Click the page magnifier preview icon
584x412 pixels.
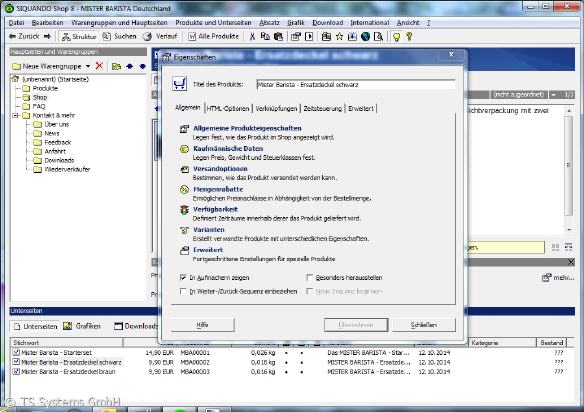click(378, 37)
